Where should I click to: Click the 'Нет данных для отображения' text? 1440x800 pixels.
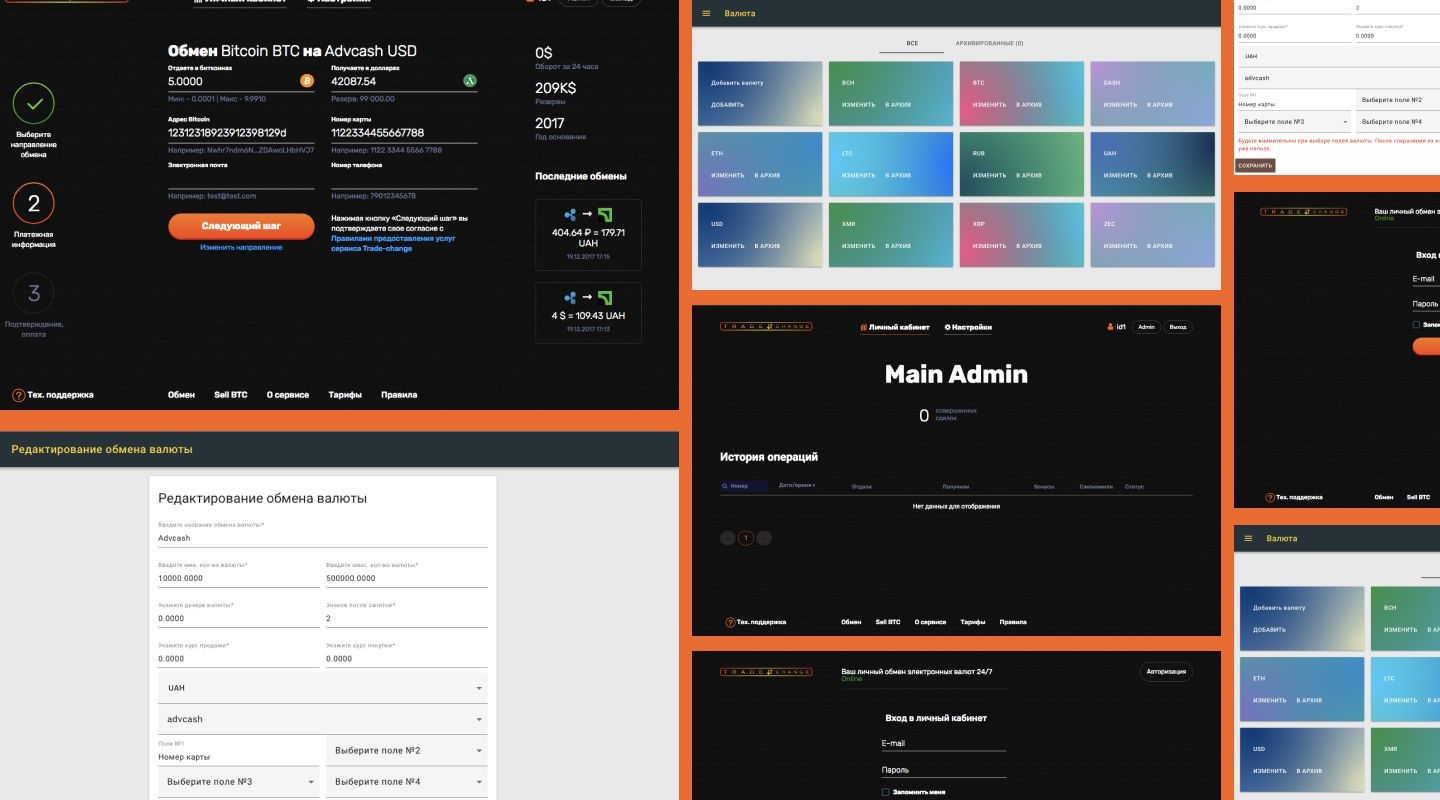click(x=956, y=507)
